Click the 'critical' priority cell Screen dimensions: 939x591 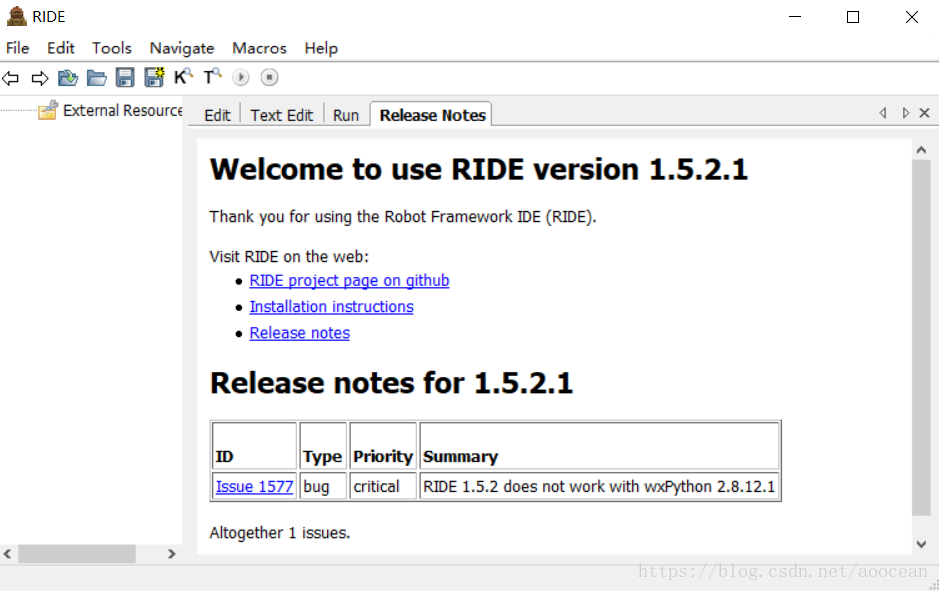(383, 486)
